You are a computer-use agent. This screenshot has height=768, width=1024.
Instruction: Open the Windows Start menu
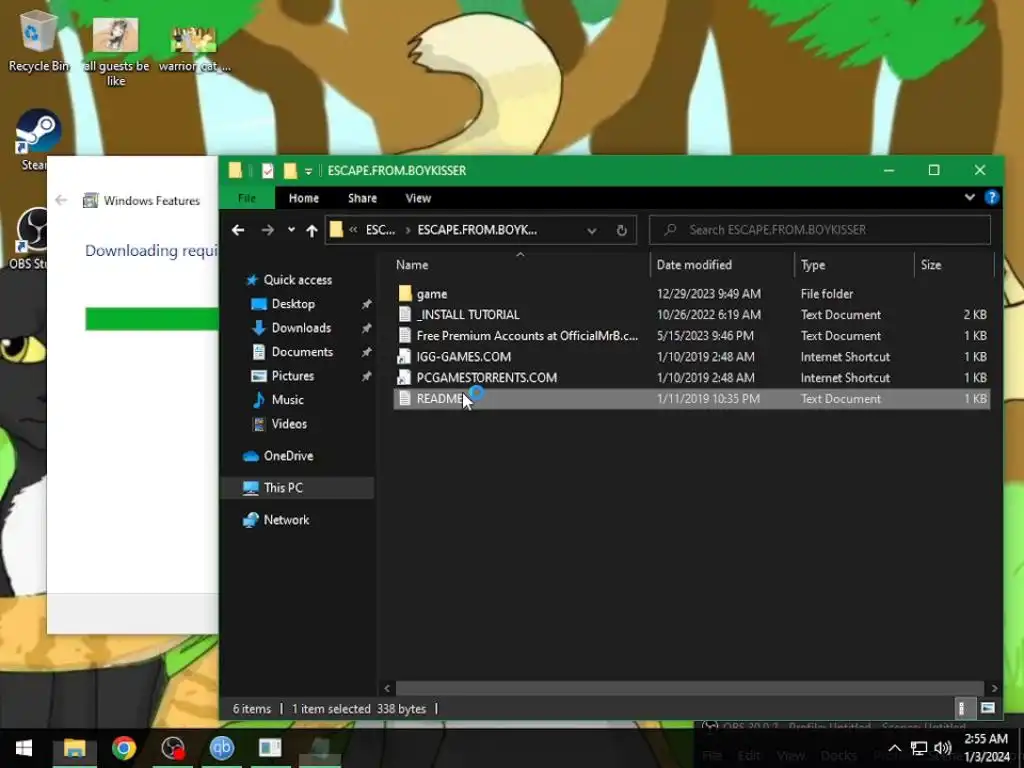24,748
